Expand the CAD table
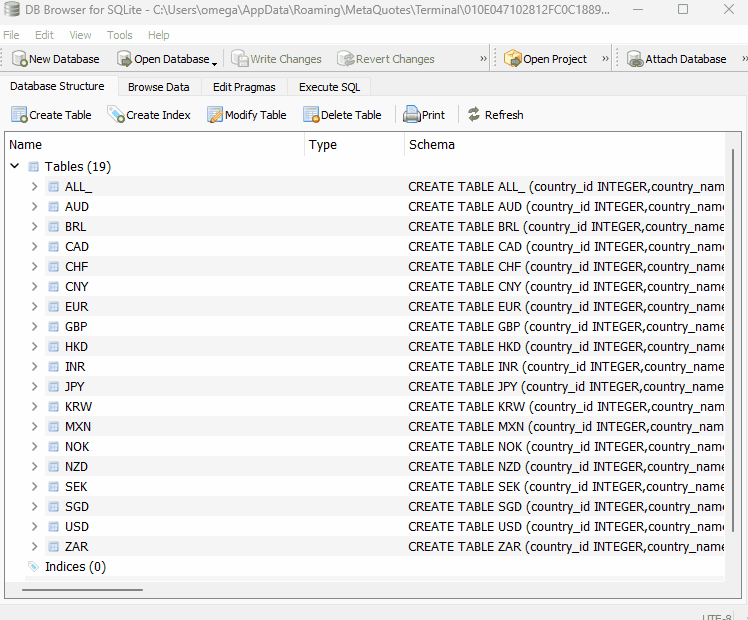 [34, 247]
